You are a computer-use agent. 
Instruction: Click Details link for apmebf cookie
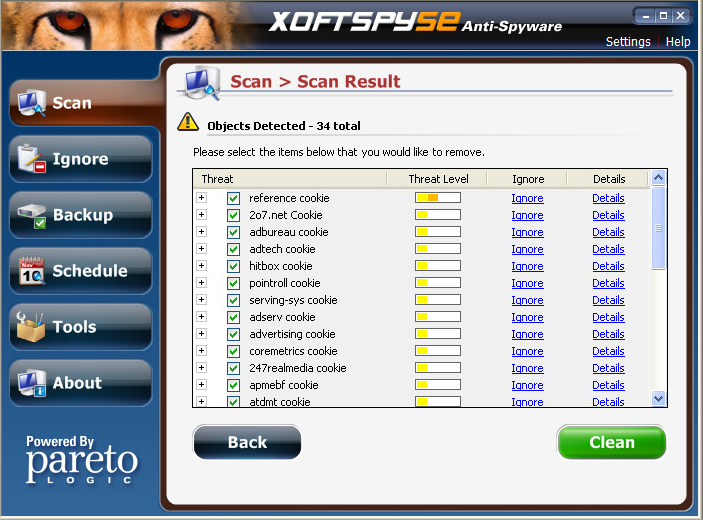click(x=608, y=385)
